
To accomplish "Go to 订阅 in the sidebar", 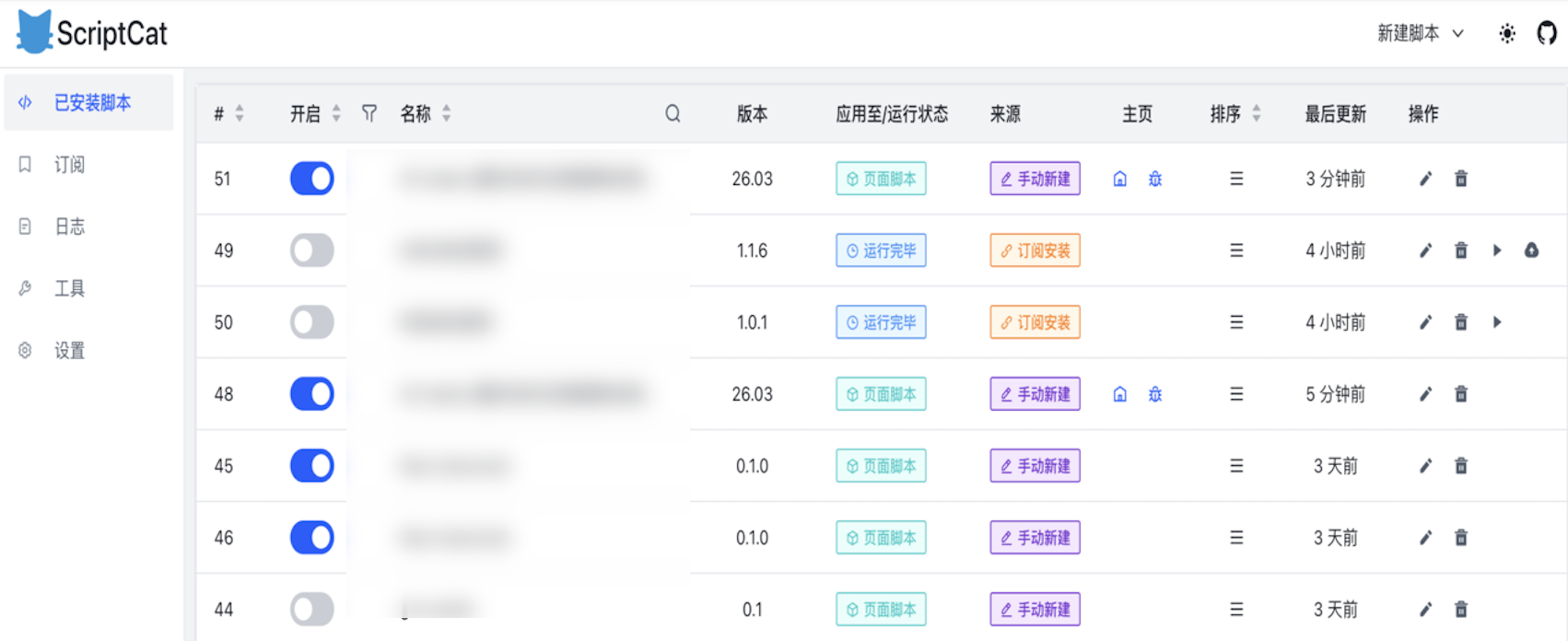I will 69,165.
